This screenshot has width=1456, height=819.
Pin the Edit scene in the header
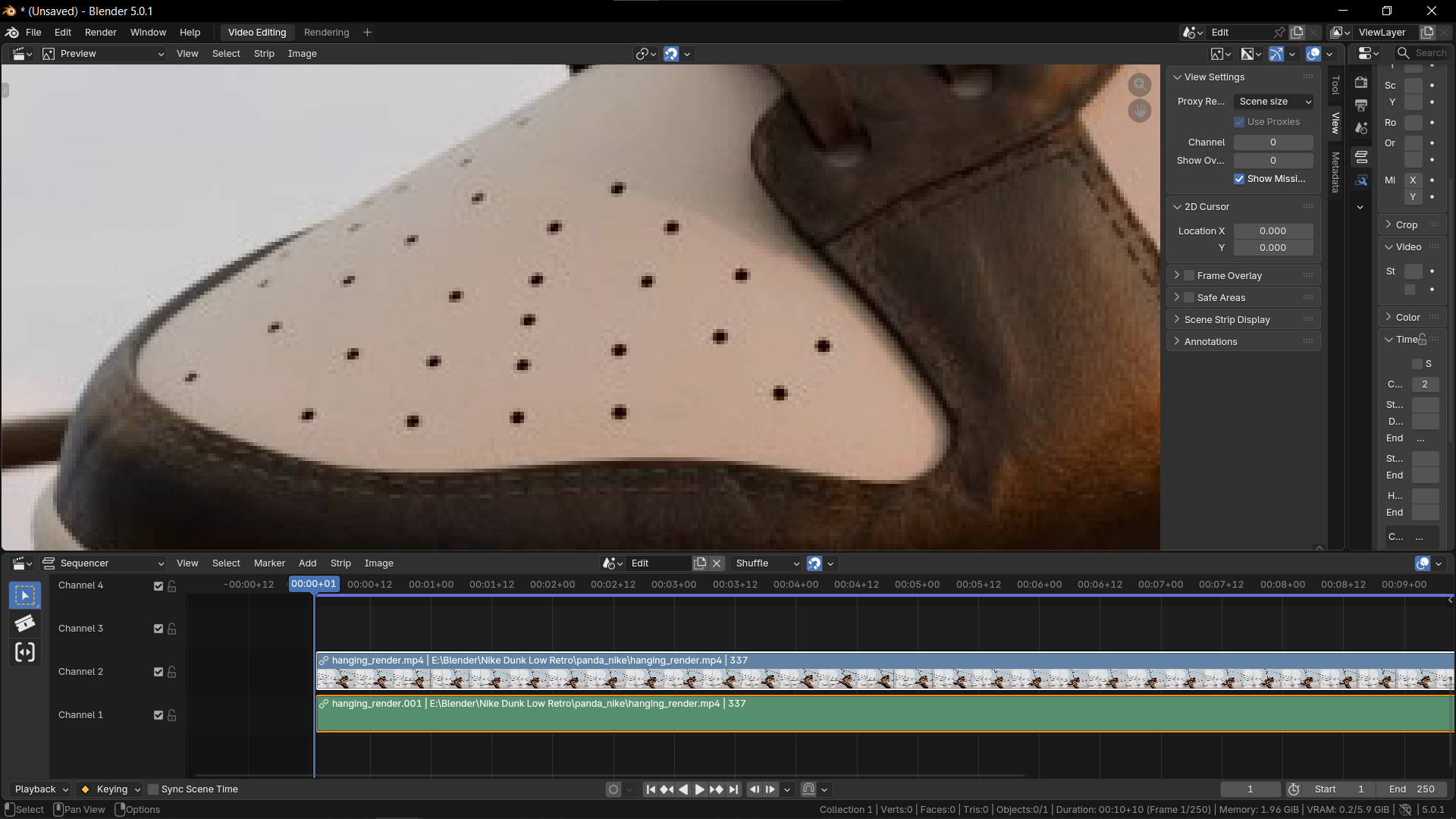(1279, 33)
